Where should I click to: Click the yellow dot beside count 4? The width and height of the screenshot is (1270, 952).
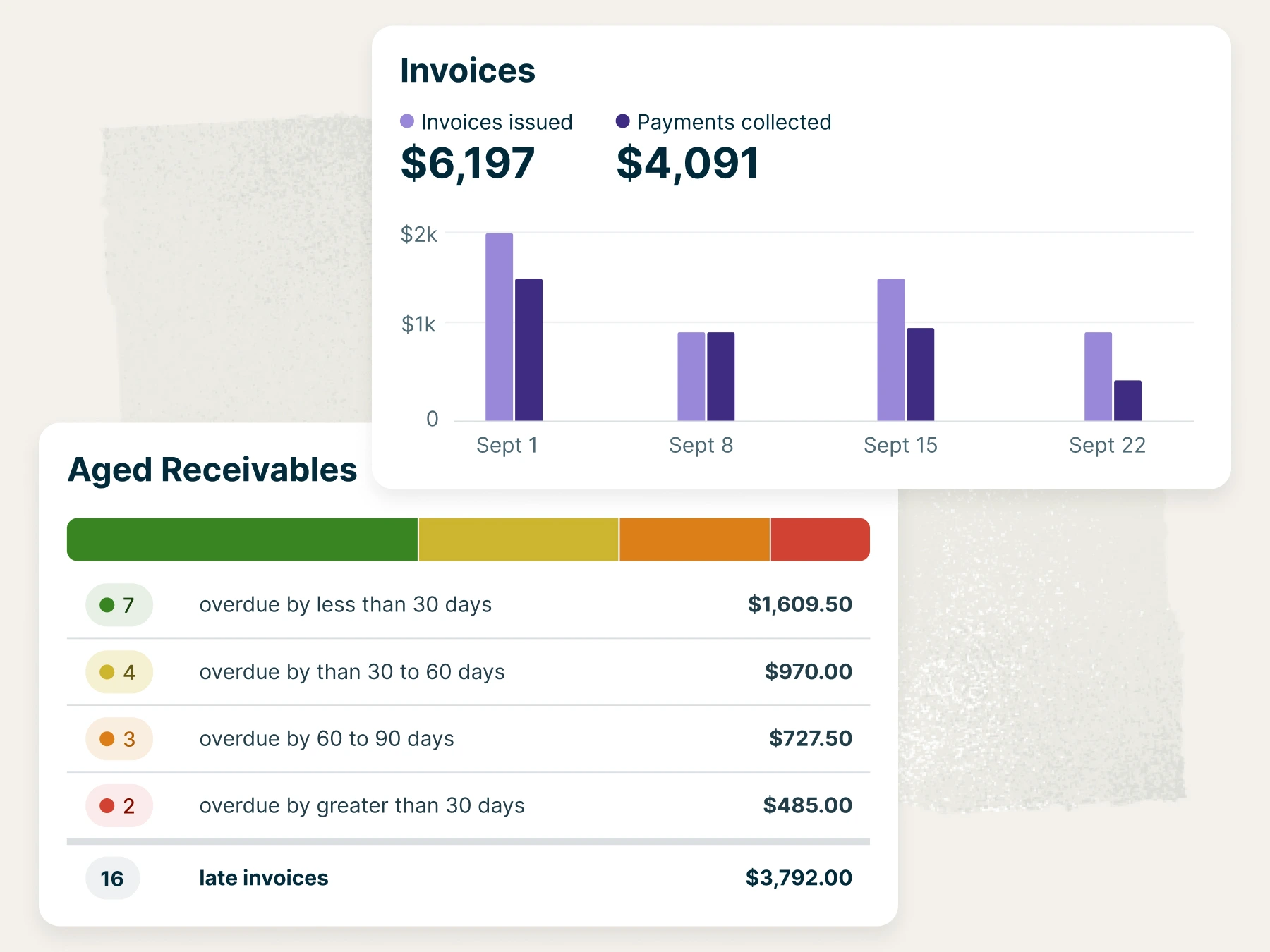click(106, 672)
